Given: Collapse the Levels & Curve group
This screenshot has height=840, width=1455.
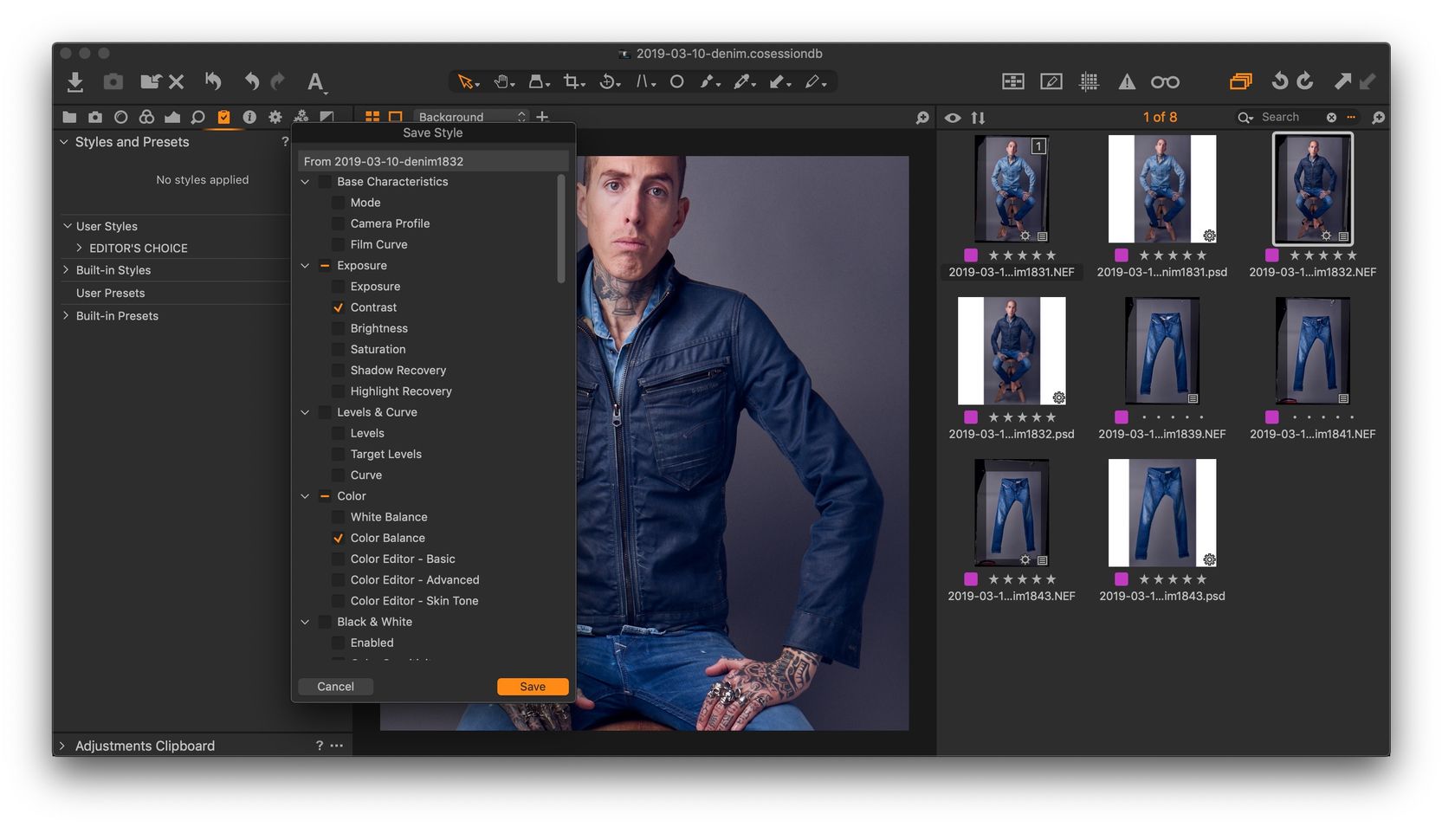Looking at the screenshot, I should 305,412.
